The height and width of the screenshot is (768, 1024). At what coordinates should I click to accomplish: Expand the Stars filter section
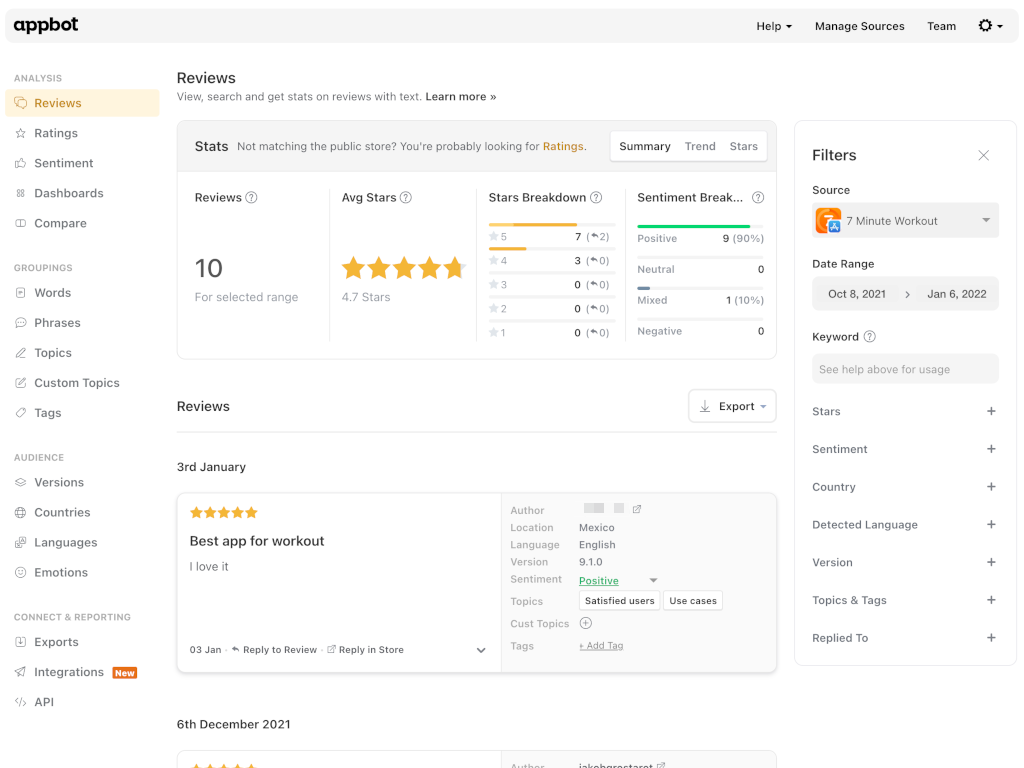click(x=991, y=411)
